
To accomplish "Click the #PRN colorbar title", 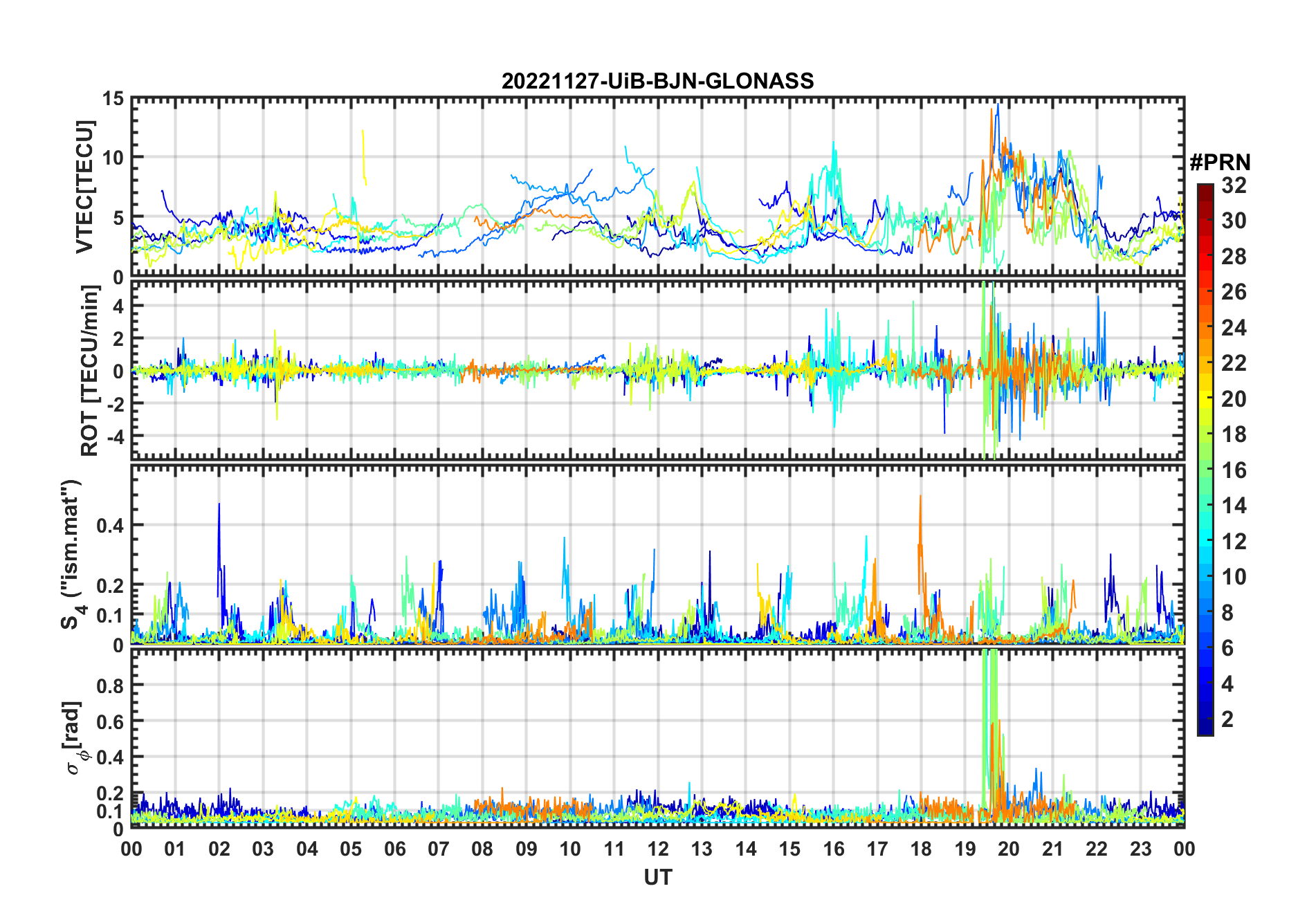I will [x=1220, y=163].
